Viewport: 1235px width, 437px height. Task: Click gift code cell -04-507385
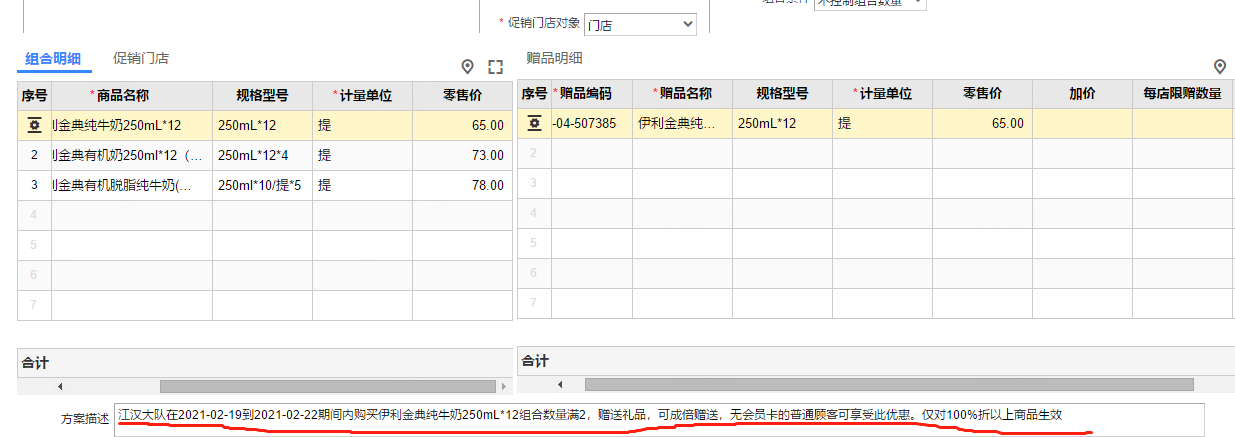[591, 124]
